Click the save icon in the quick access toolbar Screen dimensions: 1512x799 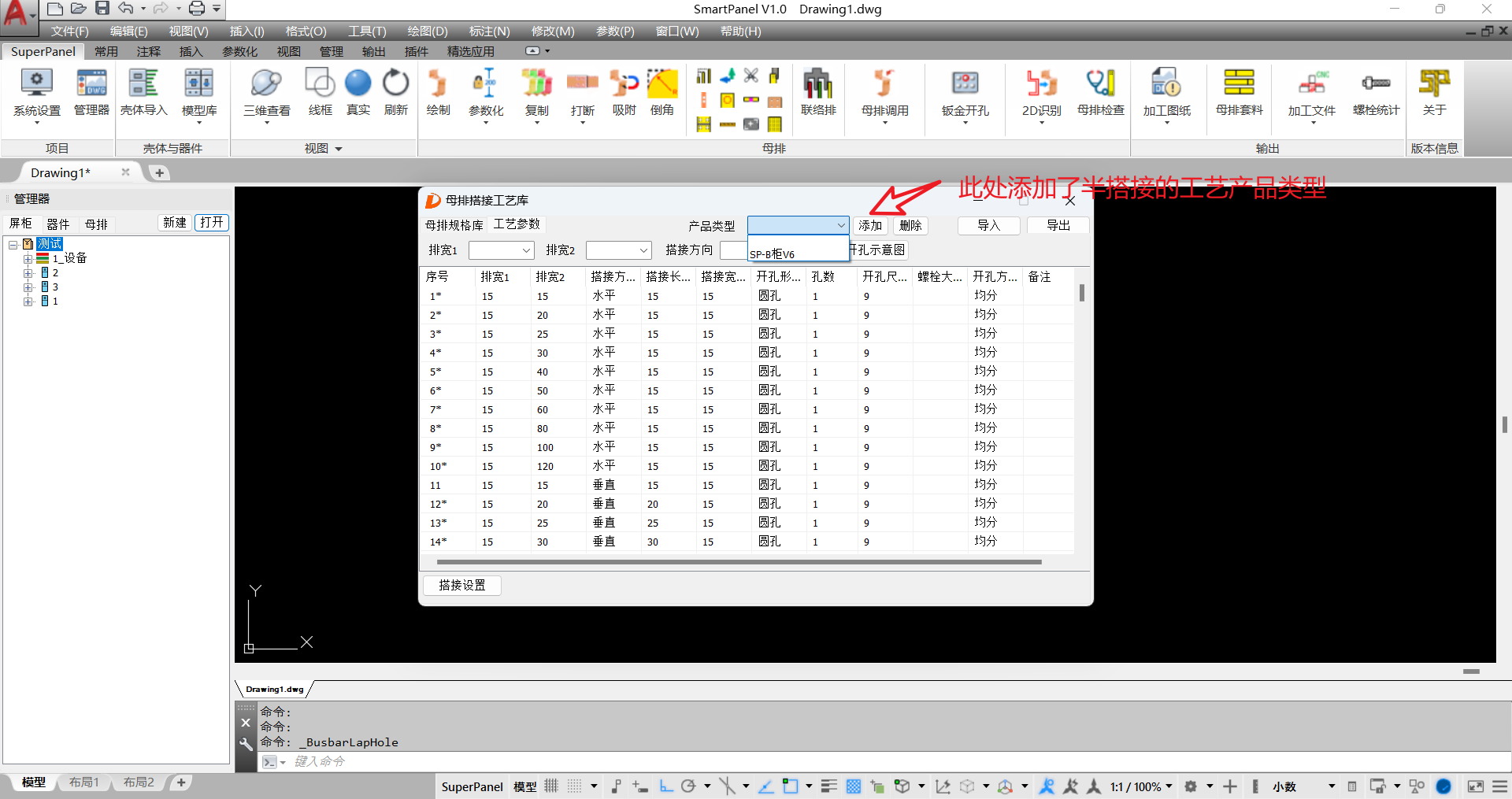102,9
